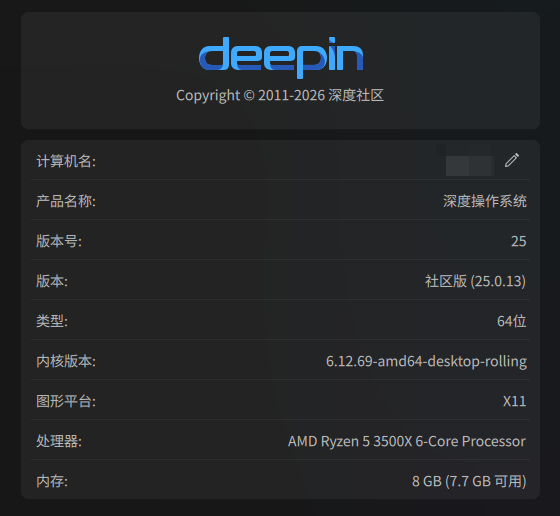This screenshot has height=516, width=560.
Task: Select AMD Ryzen 5 3500X processor value
Action: coord(407,441)
